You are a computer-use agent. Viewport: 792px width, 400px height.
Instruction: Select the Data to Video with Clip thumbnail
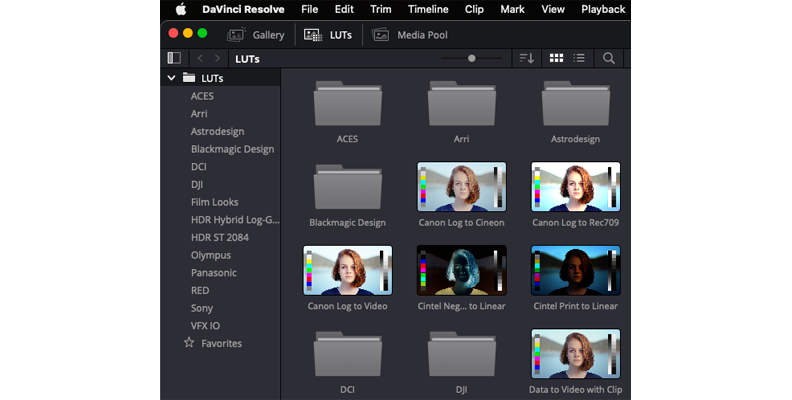pyautogui.click(x=576, y=355)
